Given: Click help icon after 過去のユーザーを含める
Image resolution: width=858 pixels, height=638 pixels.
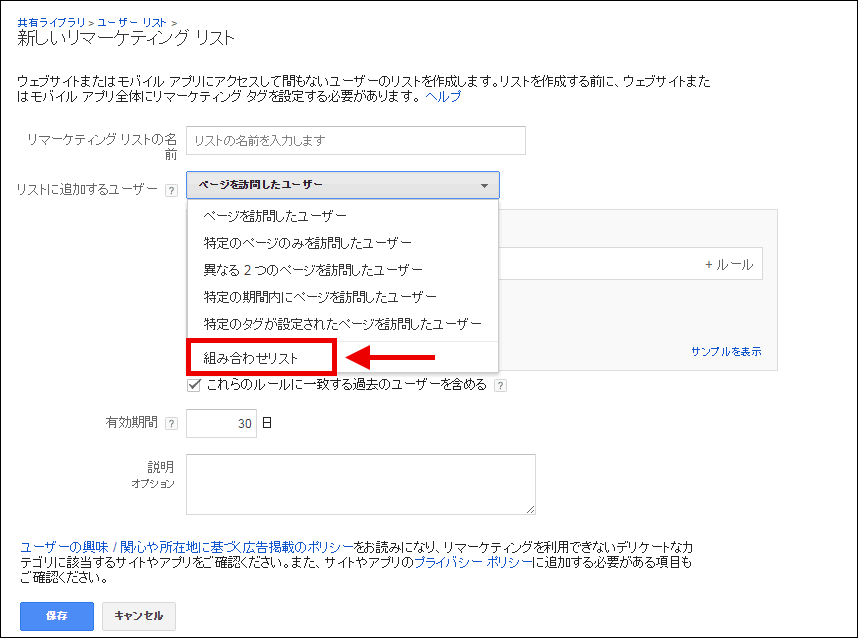Looking at the screenshot, I should pos(500,385).
